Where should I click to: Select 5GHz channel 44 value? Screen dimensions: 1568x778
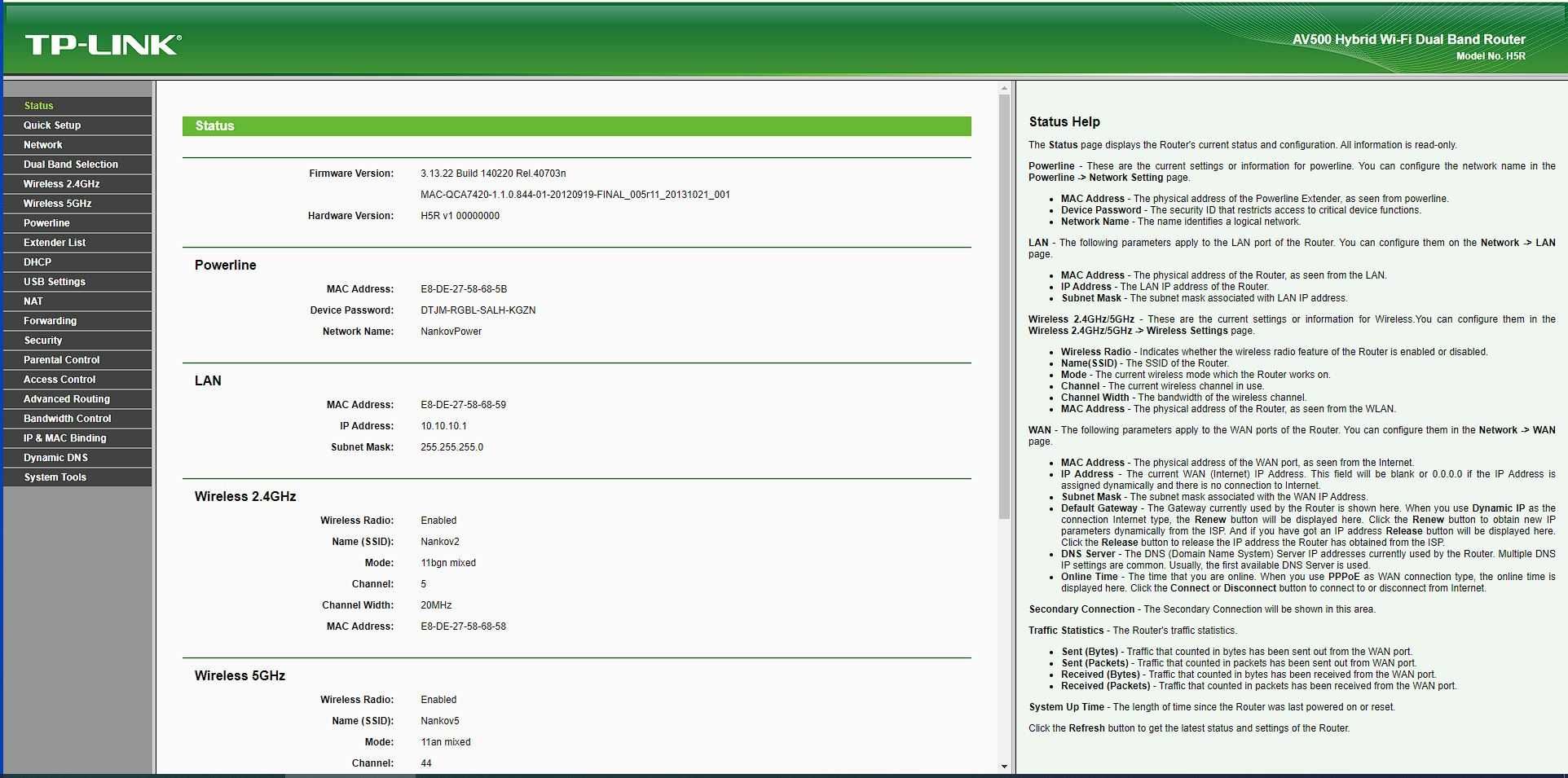click(x=426, y=763)
